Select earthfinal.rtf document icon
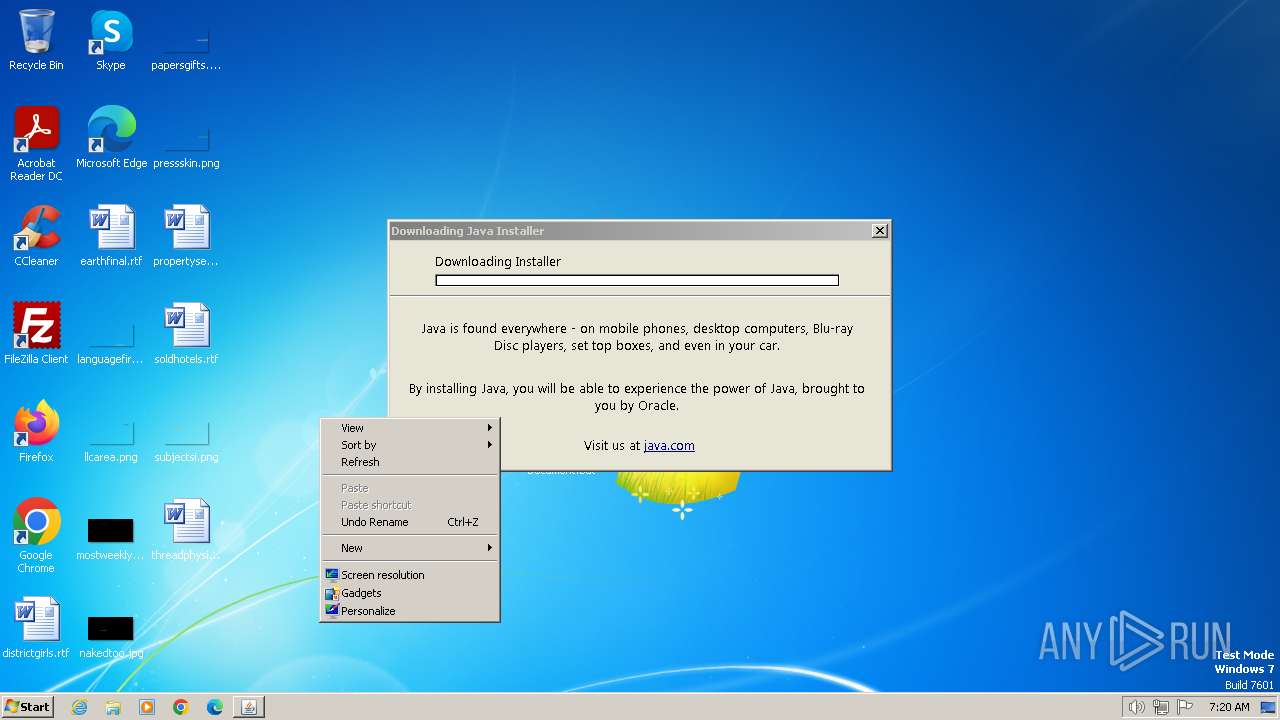The width and height of the screenshot is (1280, 720). click(111, 236)
